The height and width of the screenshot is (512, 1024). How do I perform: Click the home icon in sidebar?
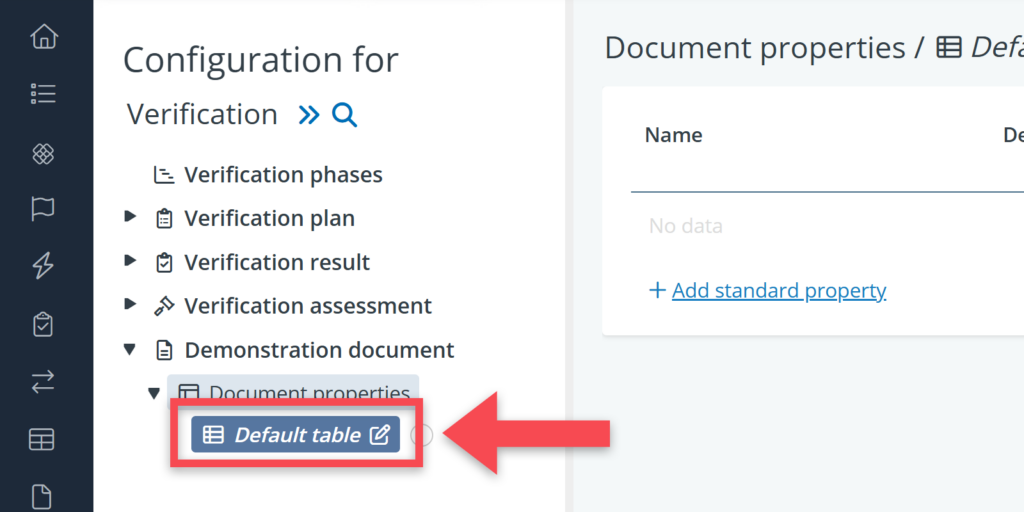(x=43, y=38)
